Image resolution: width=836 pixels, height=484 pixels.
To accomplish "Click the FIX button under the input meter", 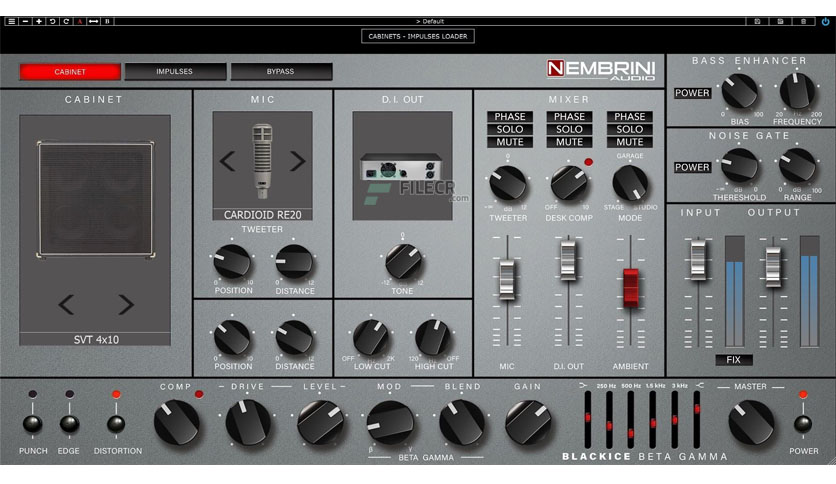I will (x=734, y=360).
